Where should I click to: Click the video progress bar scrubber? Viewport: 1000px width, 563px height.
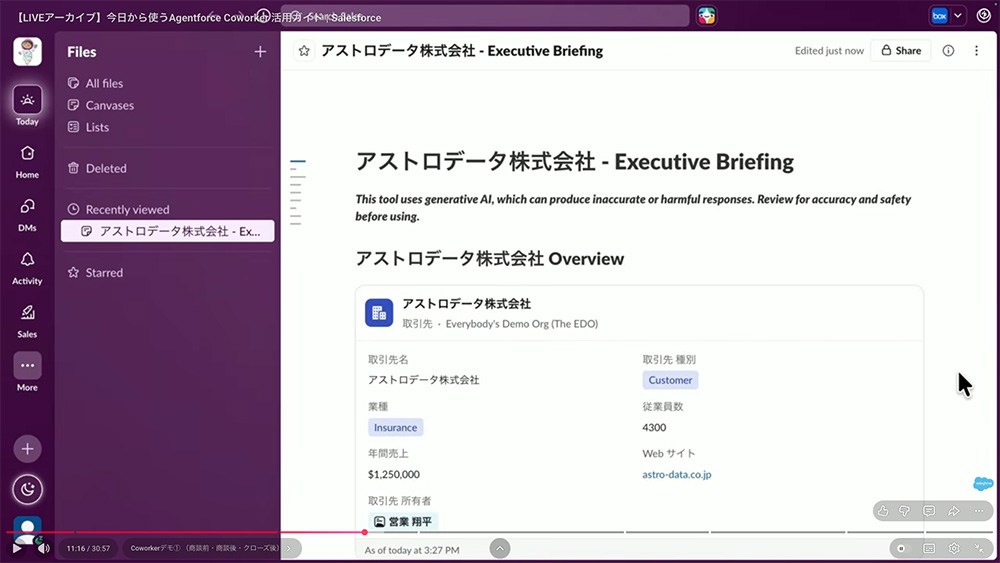(x=364, y=532)
